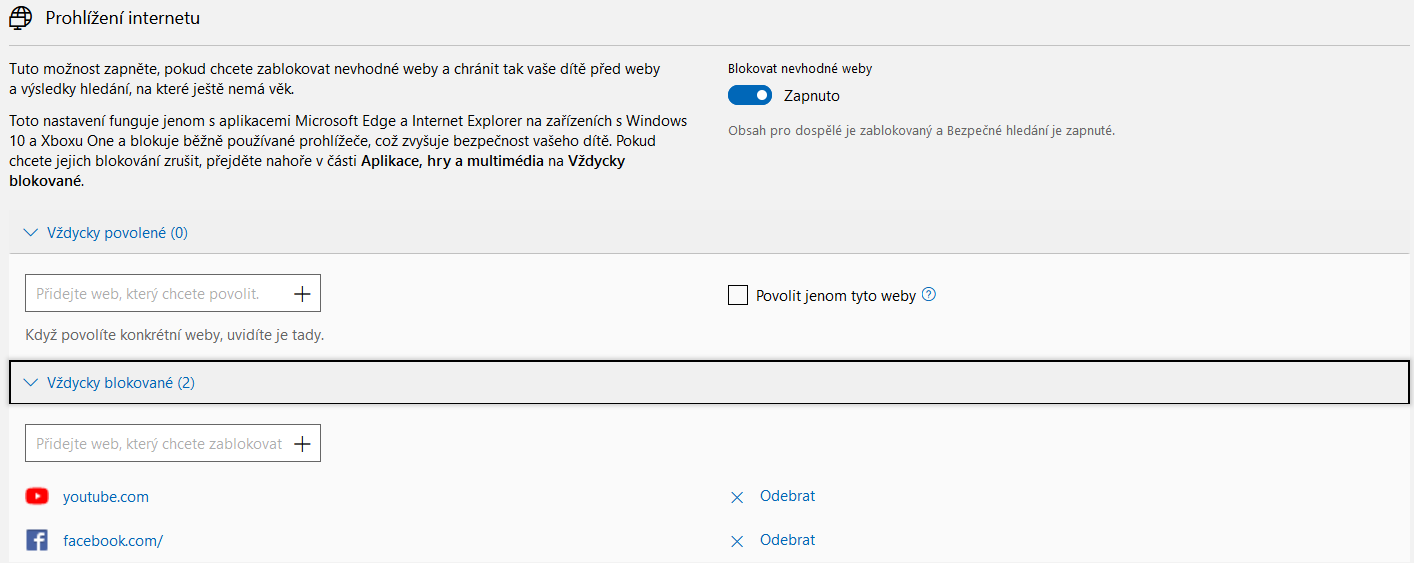The width and height of the screenshot is (1414, 563).
Task: Click the Prohlížení internetu section heading
Action: click(x=123, y=18)
